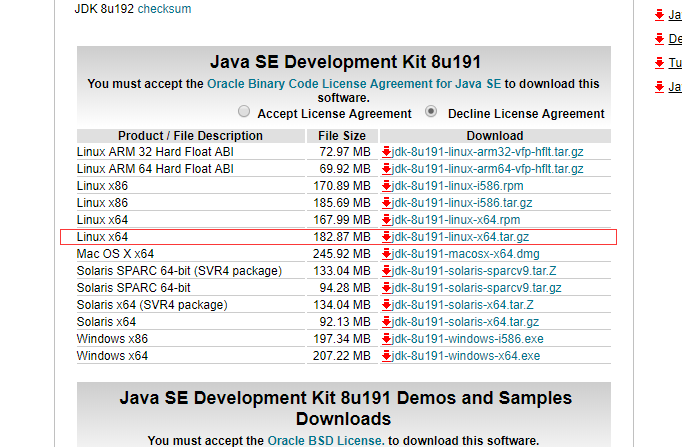Download jdk-8u191-windows-x64.exe file
The width and height of the screenshot is (682, 447).
click(466, 355)
